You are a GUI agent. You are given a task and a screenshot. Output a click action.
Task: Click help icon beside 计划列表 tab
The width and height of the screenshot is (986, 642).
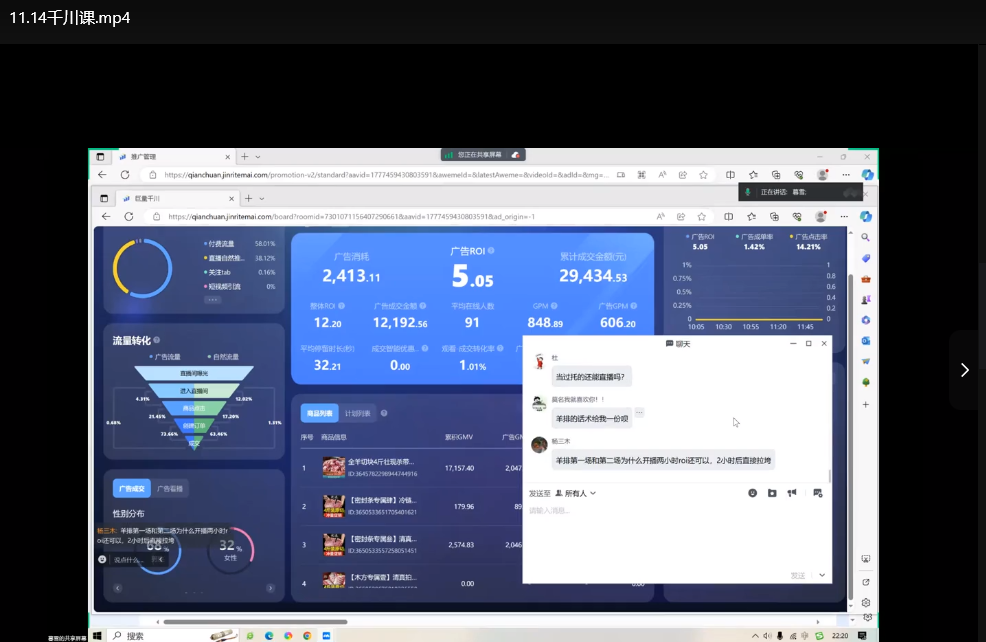[x=384, y=413]
